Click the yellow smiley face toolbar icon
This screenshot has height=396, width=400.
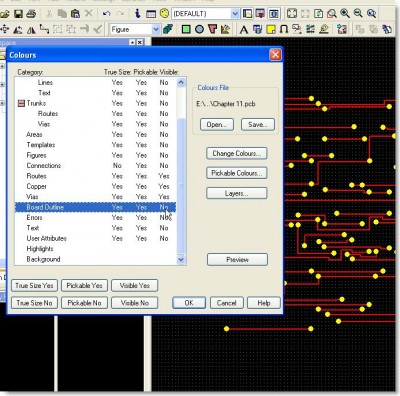pos(164,13)
